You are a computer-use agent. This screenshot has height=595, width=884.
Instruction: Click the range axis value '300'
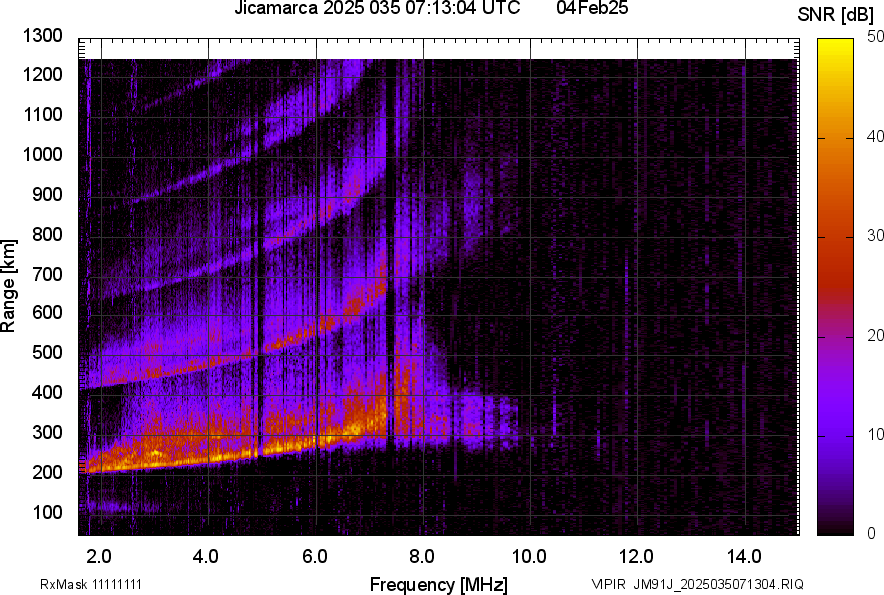tap(47, 432)
